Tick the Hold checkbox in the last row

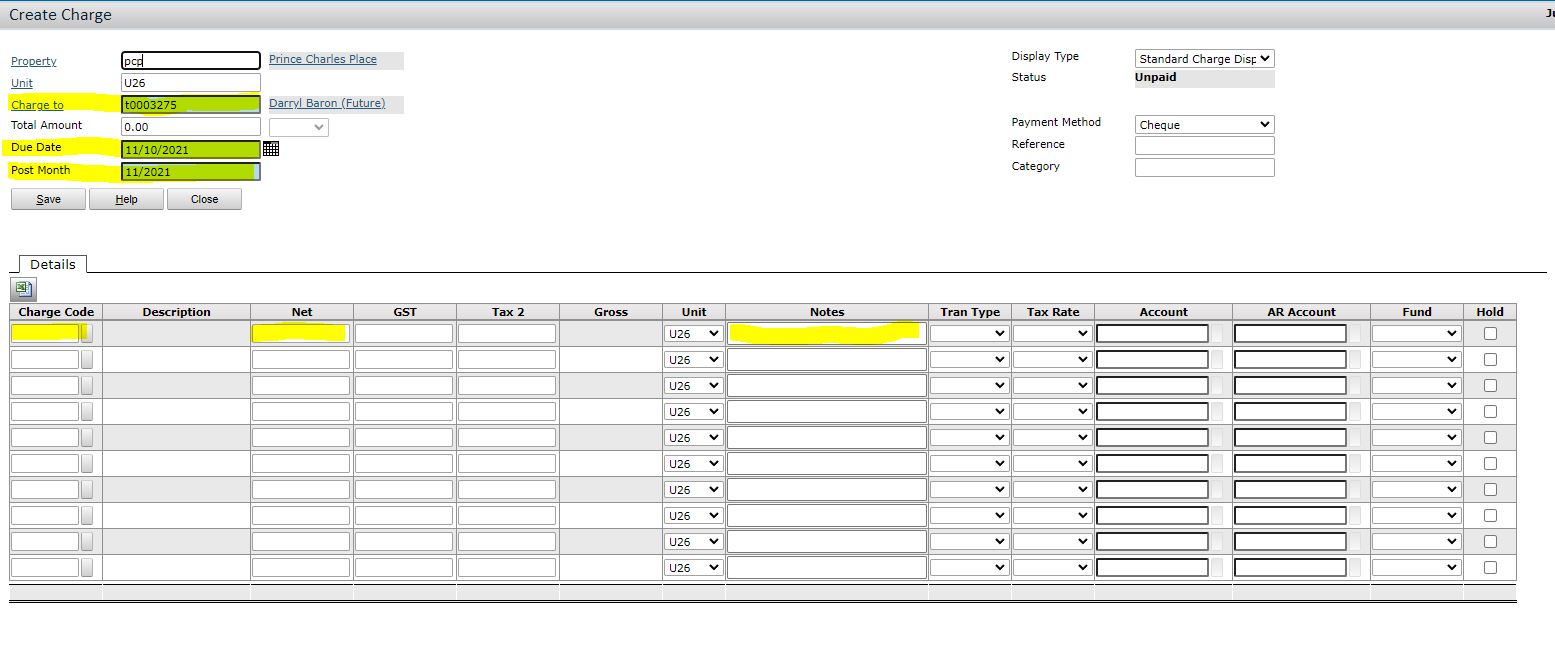1490,568
